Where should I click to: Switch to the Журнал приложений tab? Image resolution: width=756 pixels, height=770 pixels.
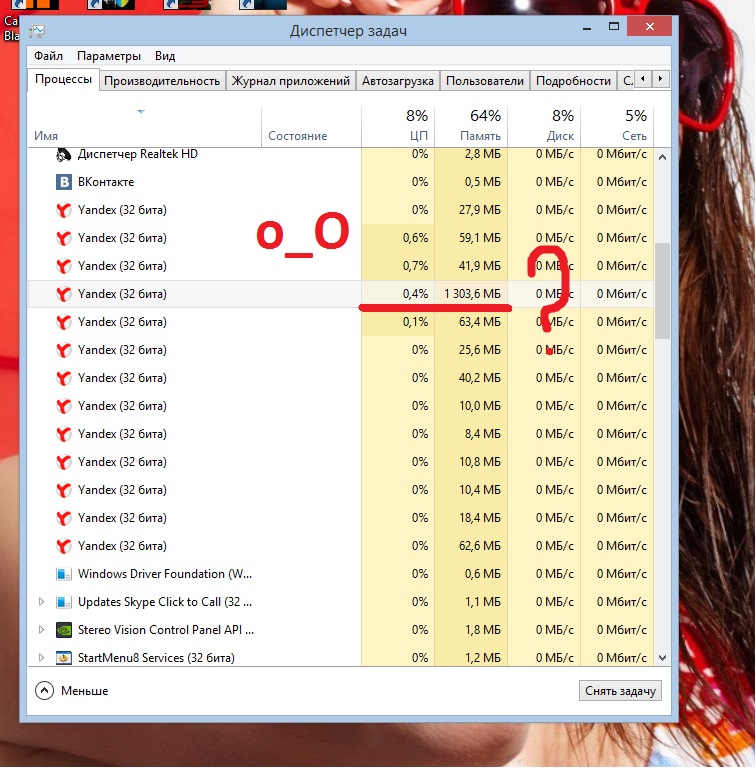[x=291, y=81]
